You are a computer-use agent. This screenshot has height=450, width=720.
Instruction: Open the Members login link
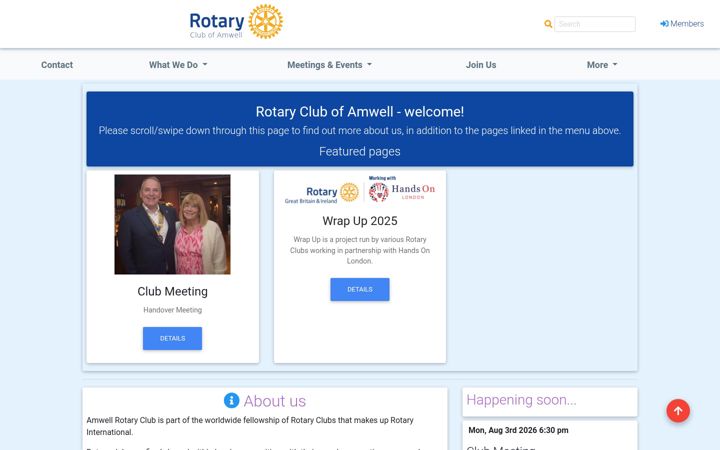click(682, 23)
